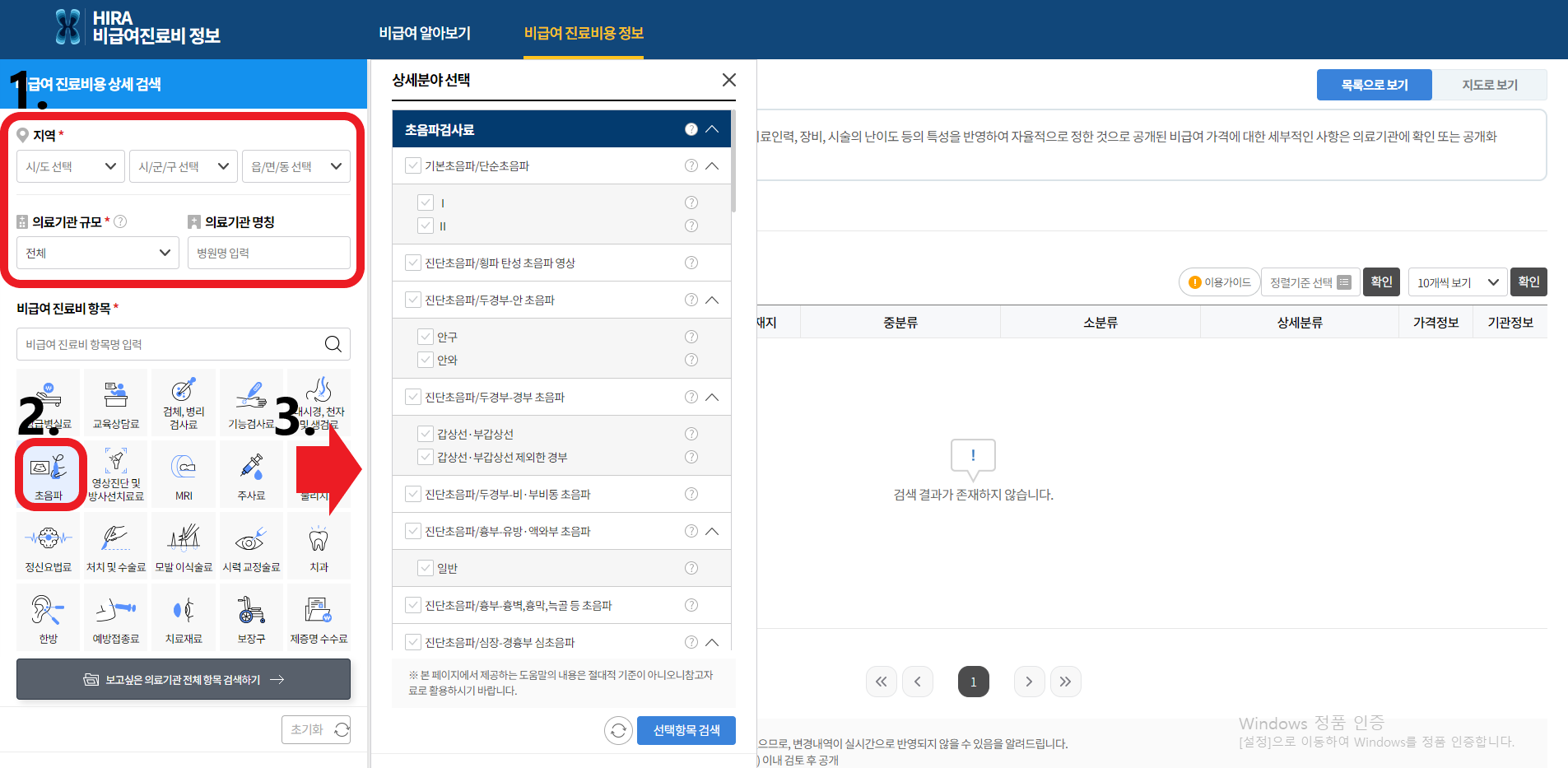
Task: Toggle the checkbox labeled II
Action: [x=426, y=226]
